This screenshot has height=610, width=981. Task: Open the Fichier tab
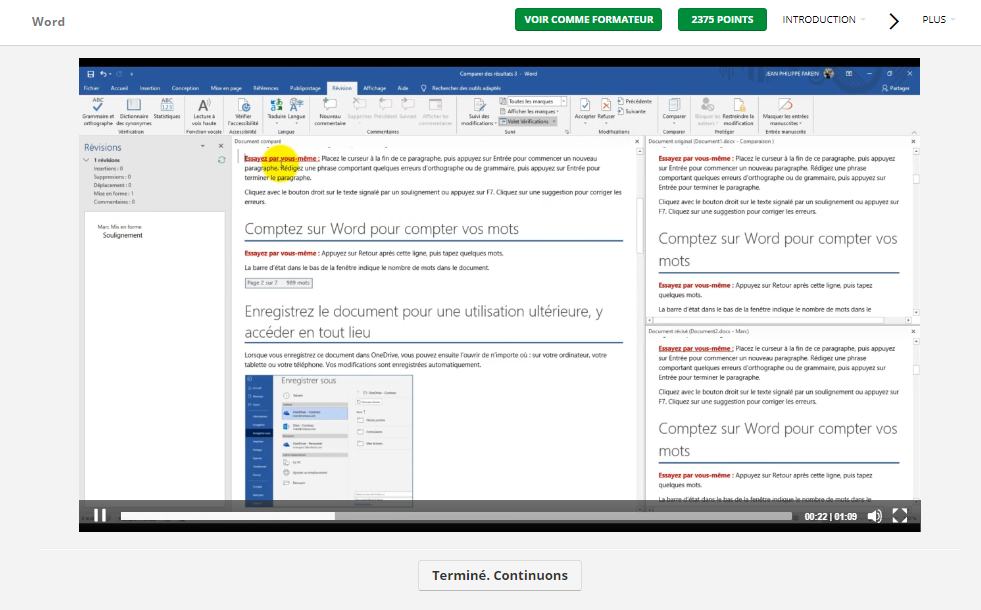[91, 88]
